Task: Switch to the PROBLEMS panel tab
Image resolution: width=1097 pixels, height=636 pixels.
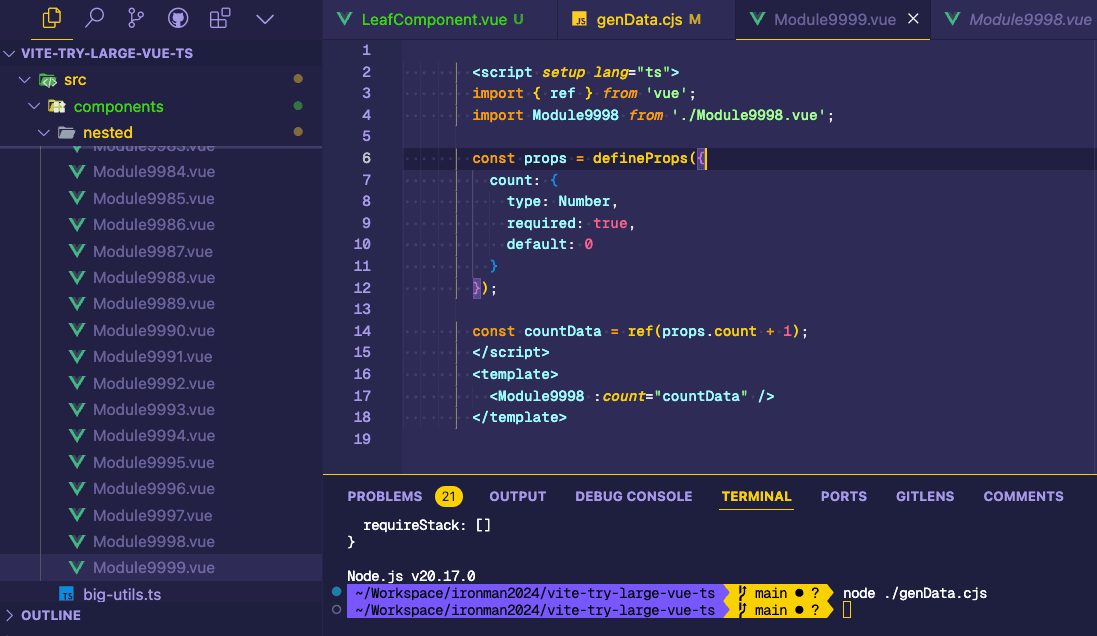Action: click(385, 496)
